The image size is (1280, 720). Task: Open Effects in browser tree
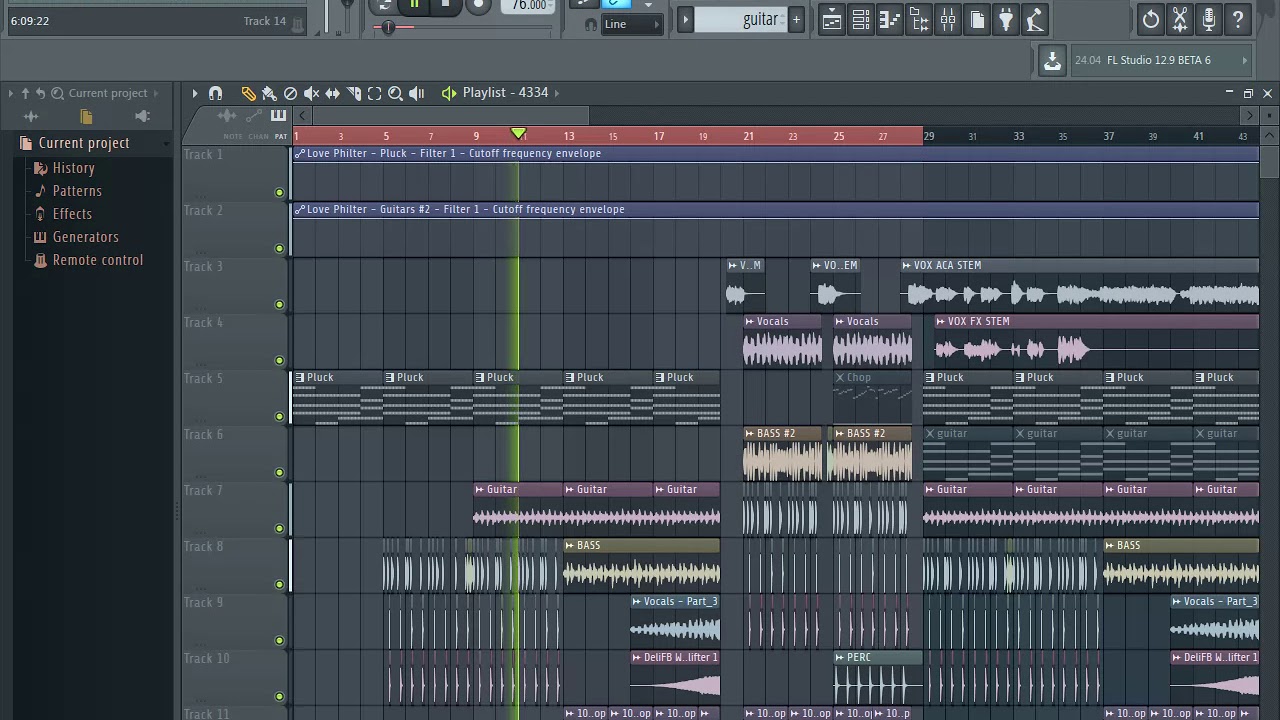pos(72,214)
